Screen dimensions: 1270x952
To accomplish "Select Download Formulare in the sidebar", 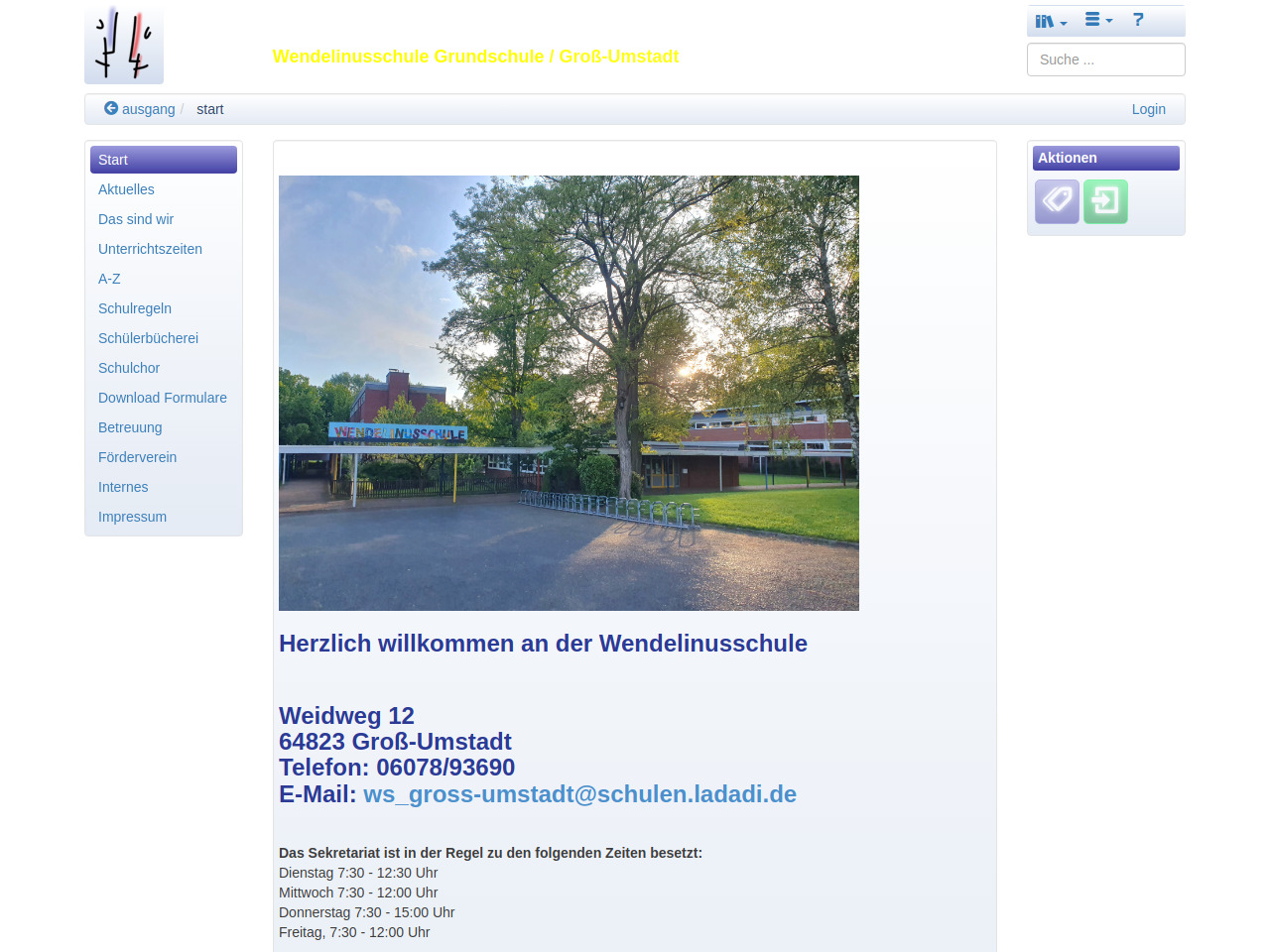I will 163,398.
